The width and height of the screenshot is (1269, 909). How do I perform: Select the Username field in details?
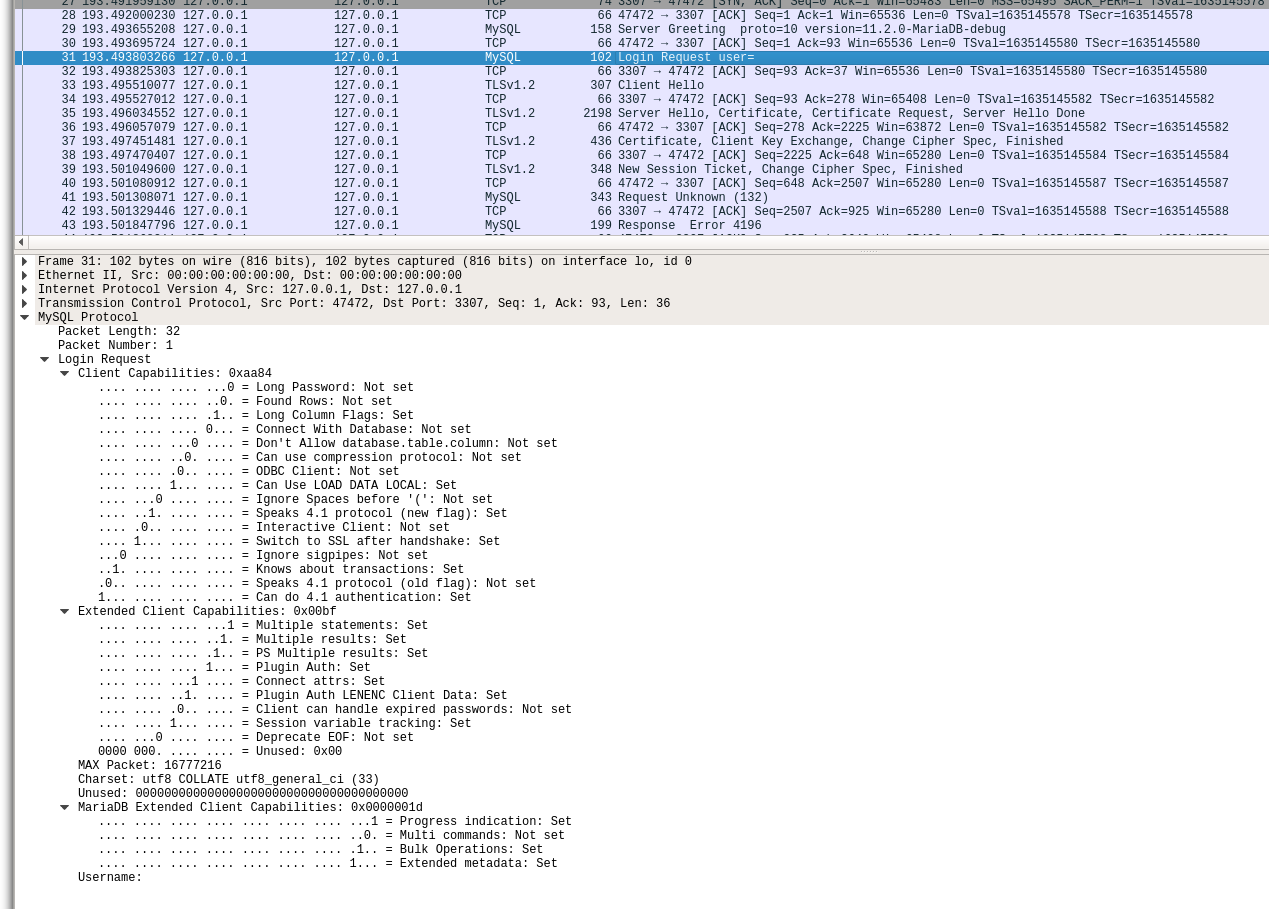point(110,878)
